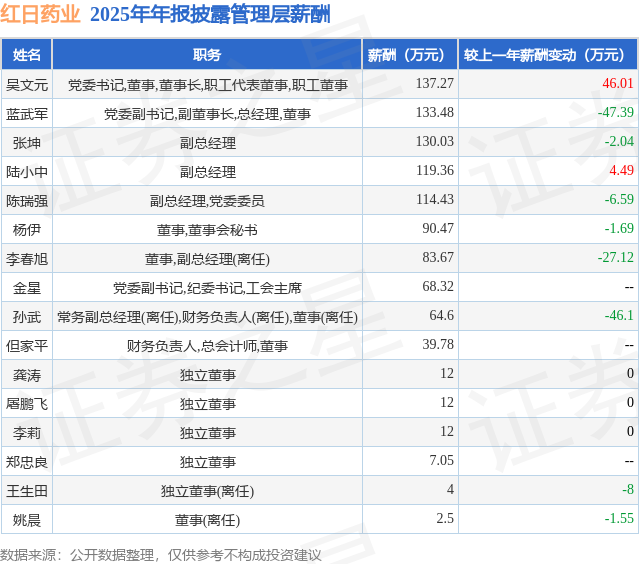
Task: Click the 2025年年报披露管理层薪酬 title text
Action: (x=210, y=14)
